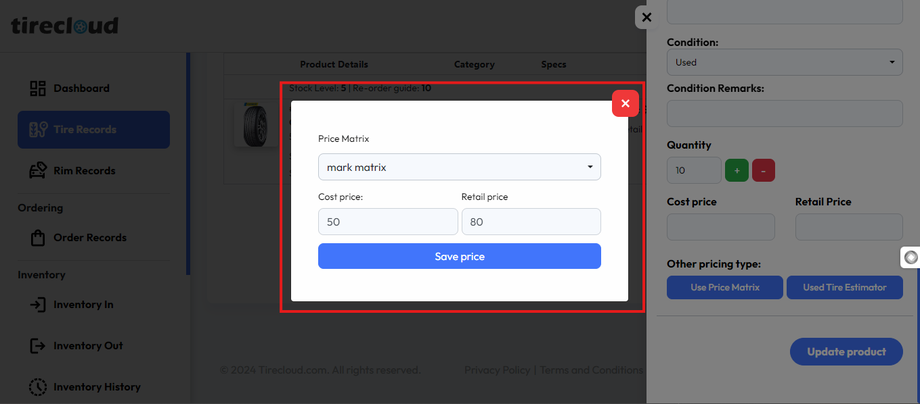920x404 pixels.
Task: Expand the Condition dropdown
Action: 784,62
